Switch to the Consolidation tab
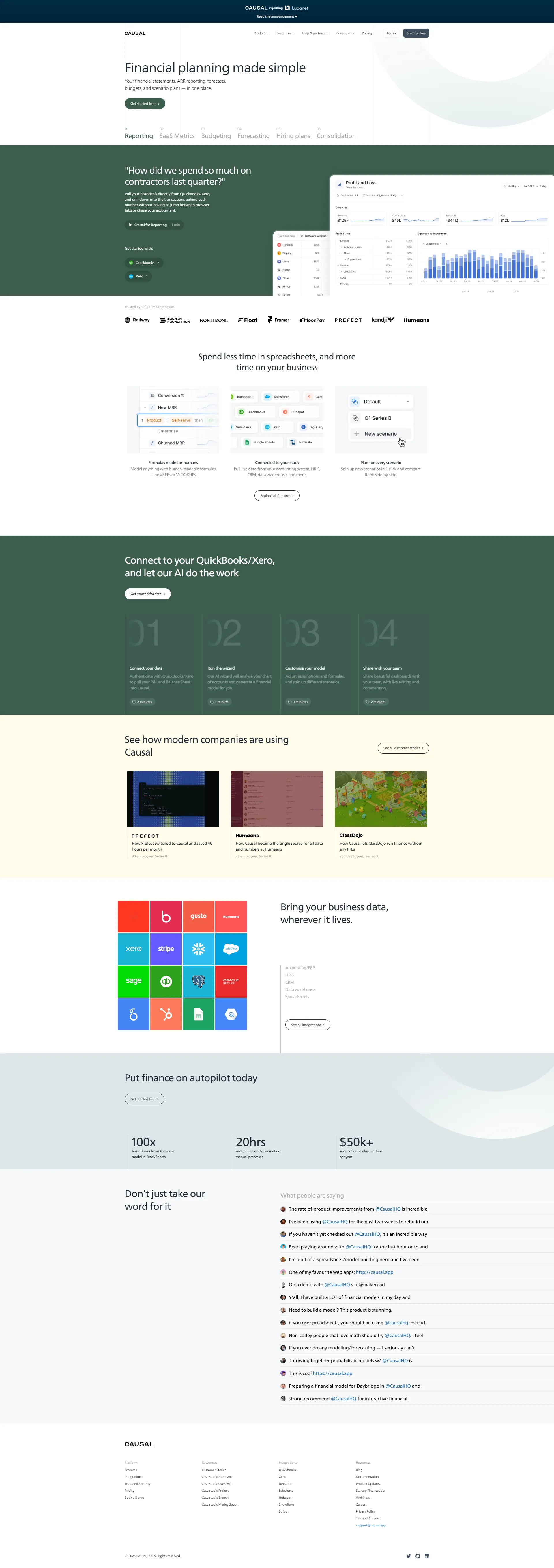554x1568 pixels. 336,133
